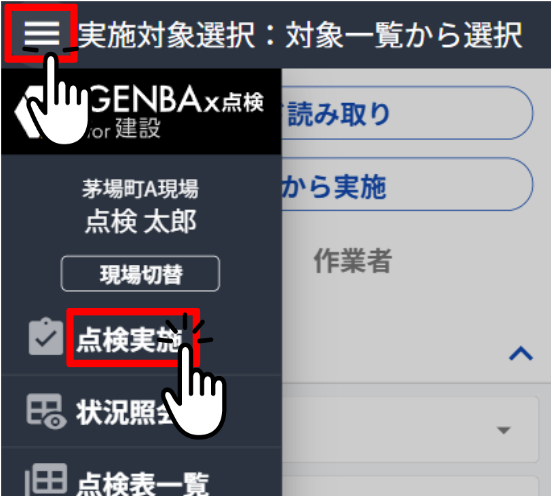Screen dimensions: 551x496
Task: Click the second field below dropdown
Action: [410, 486]
